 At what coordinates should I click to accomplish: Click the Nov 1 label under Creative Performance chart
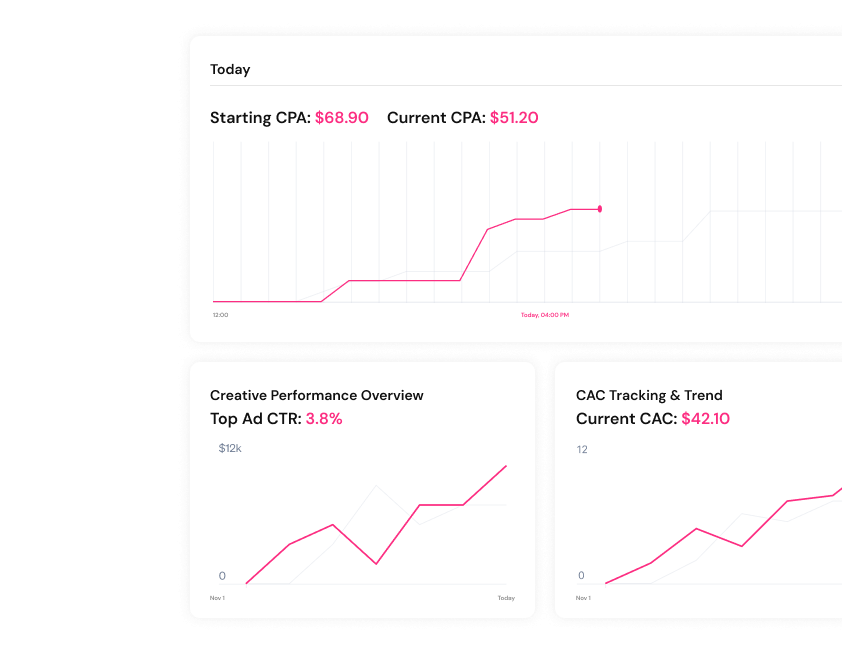[217, 598]
